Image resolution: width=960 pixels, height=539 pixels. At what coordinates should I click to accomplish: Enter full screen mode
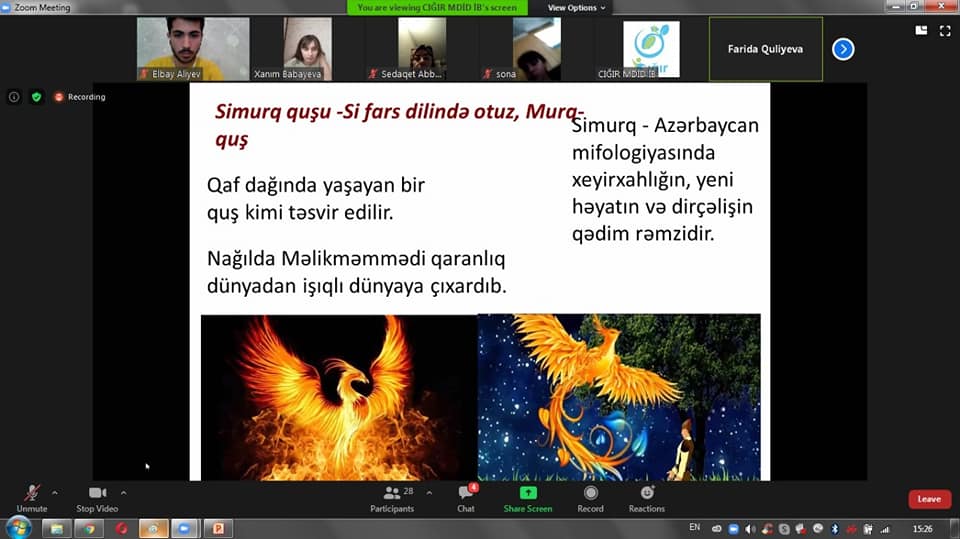pyautogui.click(x=945, y=31)
